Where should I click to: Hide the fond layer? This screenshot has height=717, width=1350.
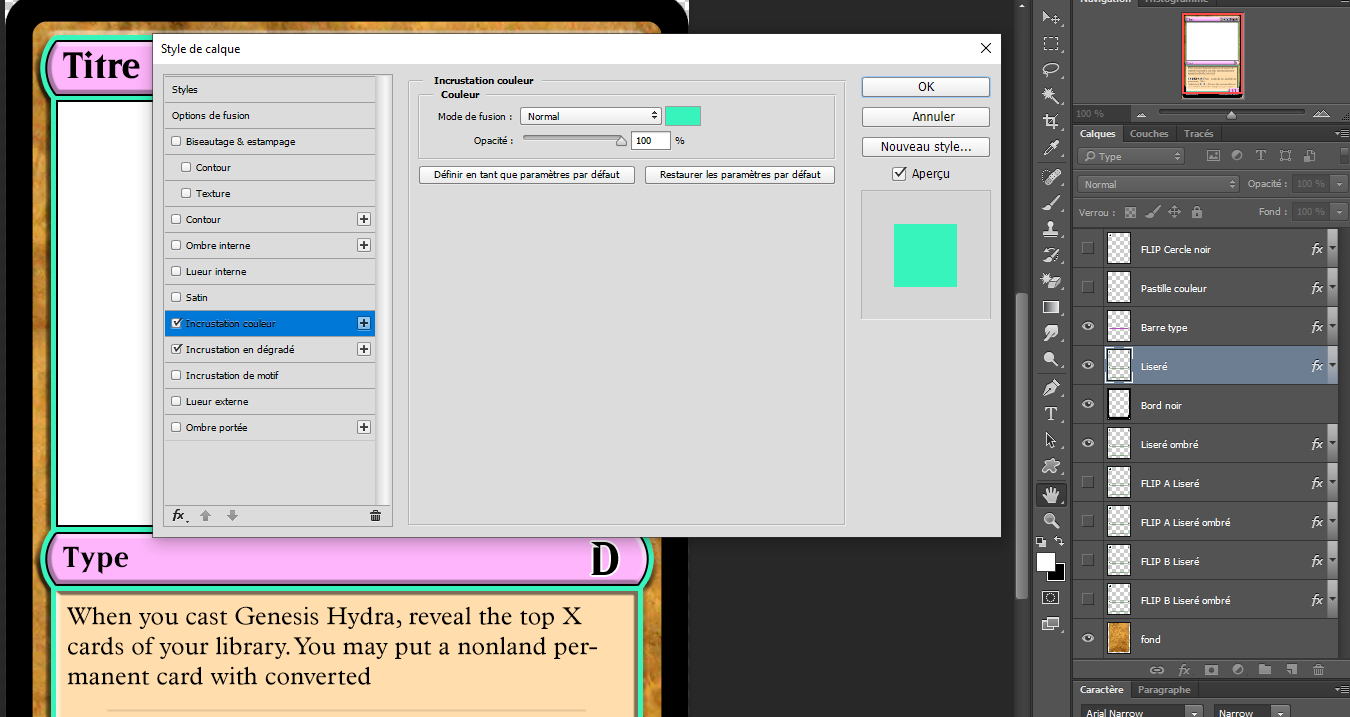coord(1088,639)
